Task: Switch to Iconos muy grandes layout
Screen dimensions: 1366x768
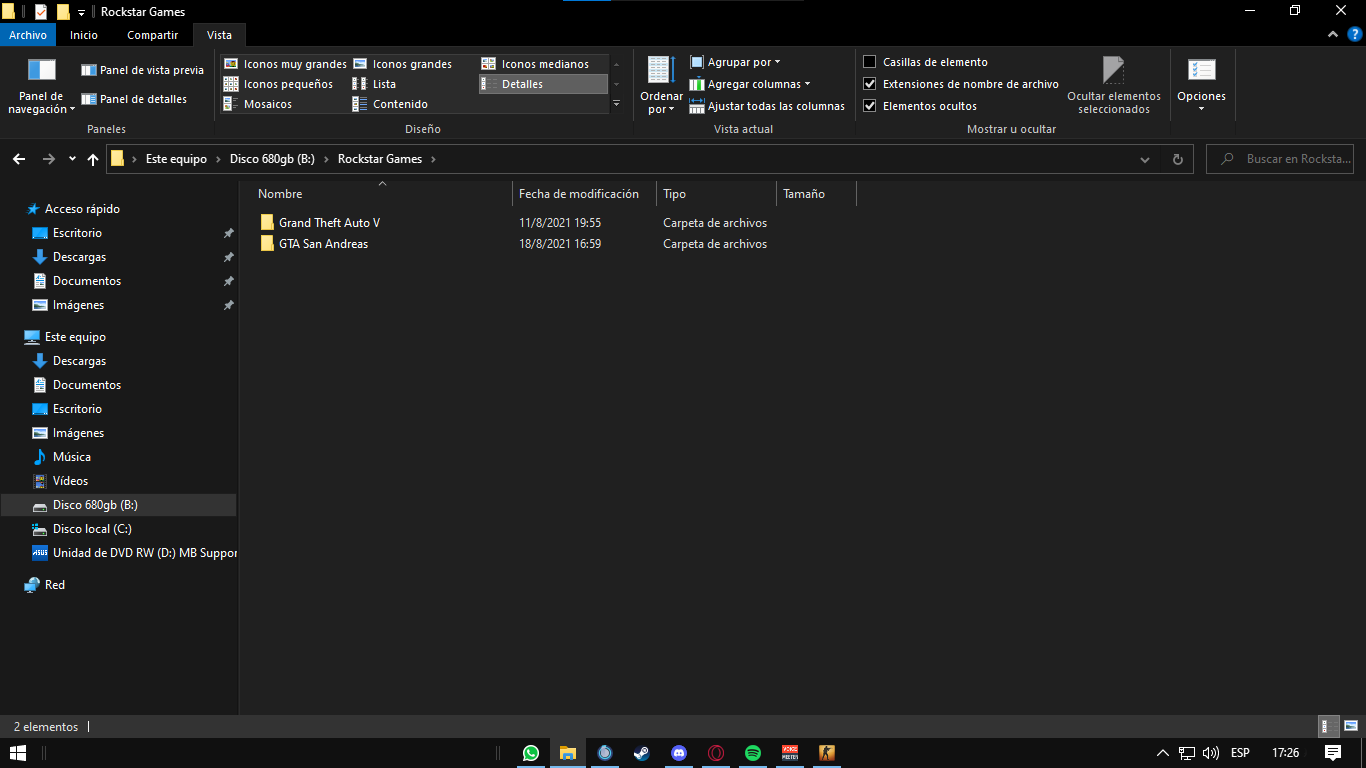Action: (285, 64)
